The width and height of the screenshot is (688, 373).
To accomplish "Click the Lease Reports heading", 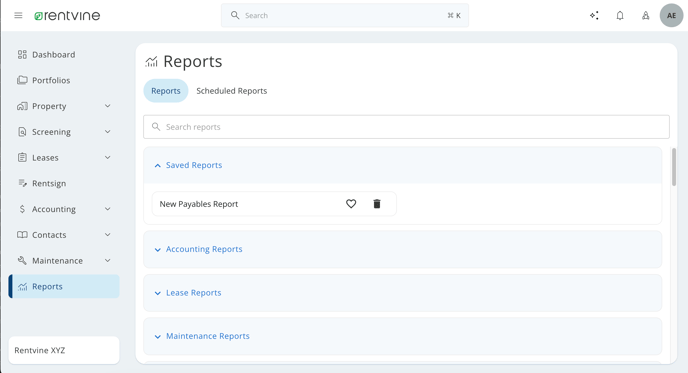I will tap(194, 293).
